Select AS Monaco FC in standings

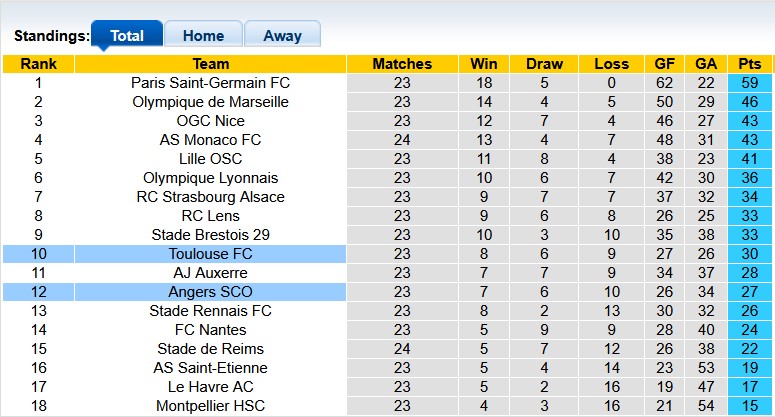click(210, 140)
